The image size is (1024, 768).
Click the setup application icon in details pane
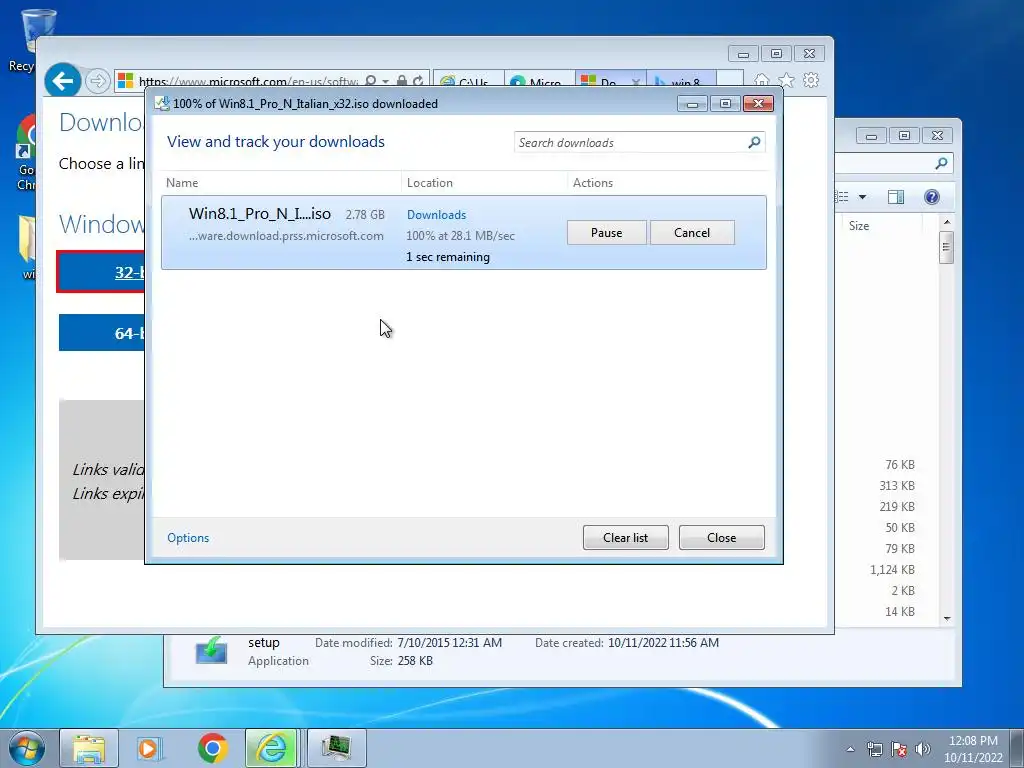coord(212,651)
